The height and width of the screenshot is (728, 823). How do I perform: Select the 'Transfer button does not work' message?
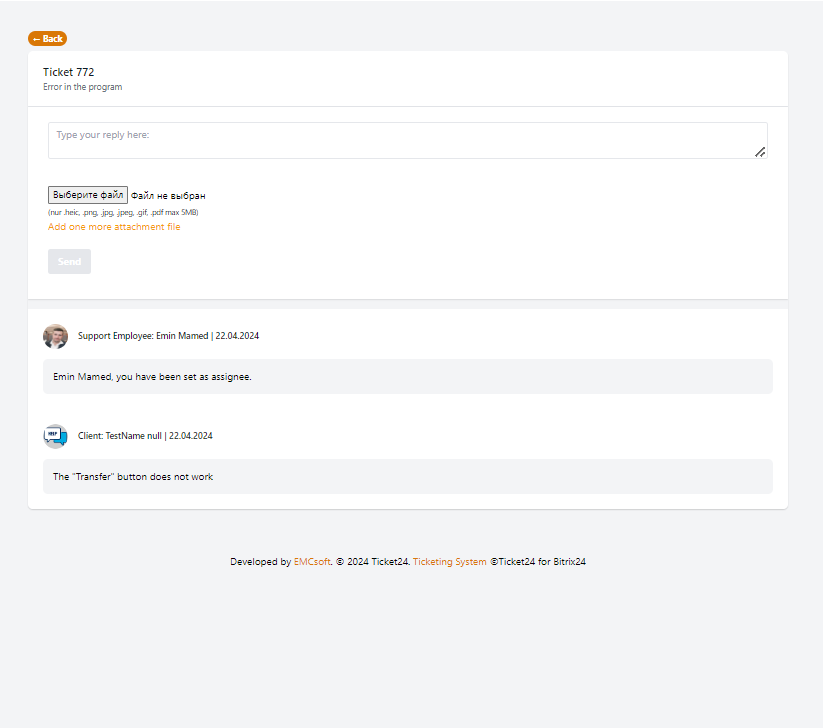[x=133, y=477]
